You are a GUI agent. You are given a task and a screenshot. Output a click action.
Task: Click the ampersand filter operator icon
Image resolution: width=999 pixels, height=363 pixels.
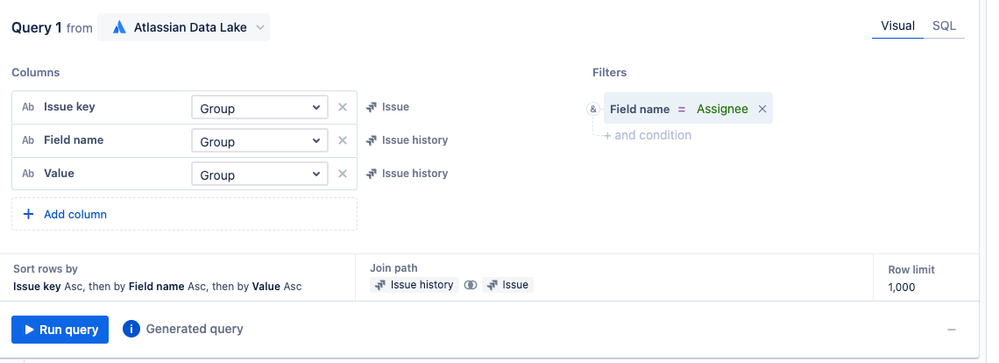pos(593,109)
